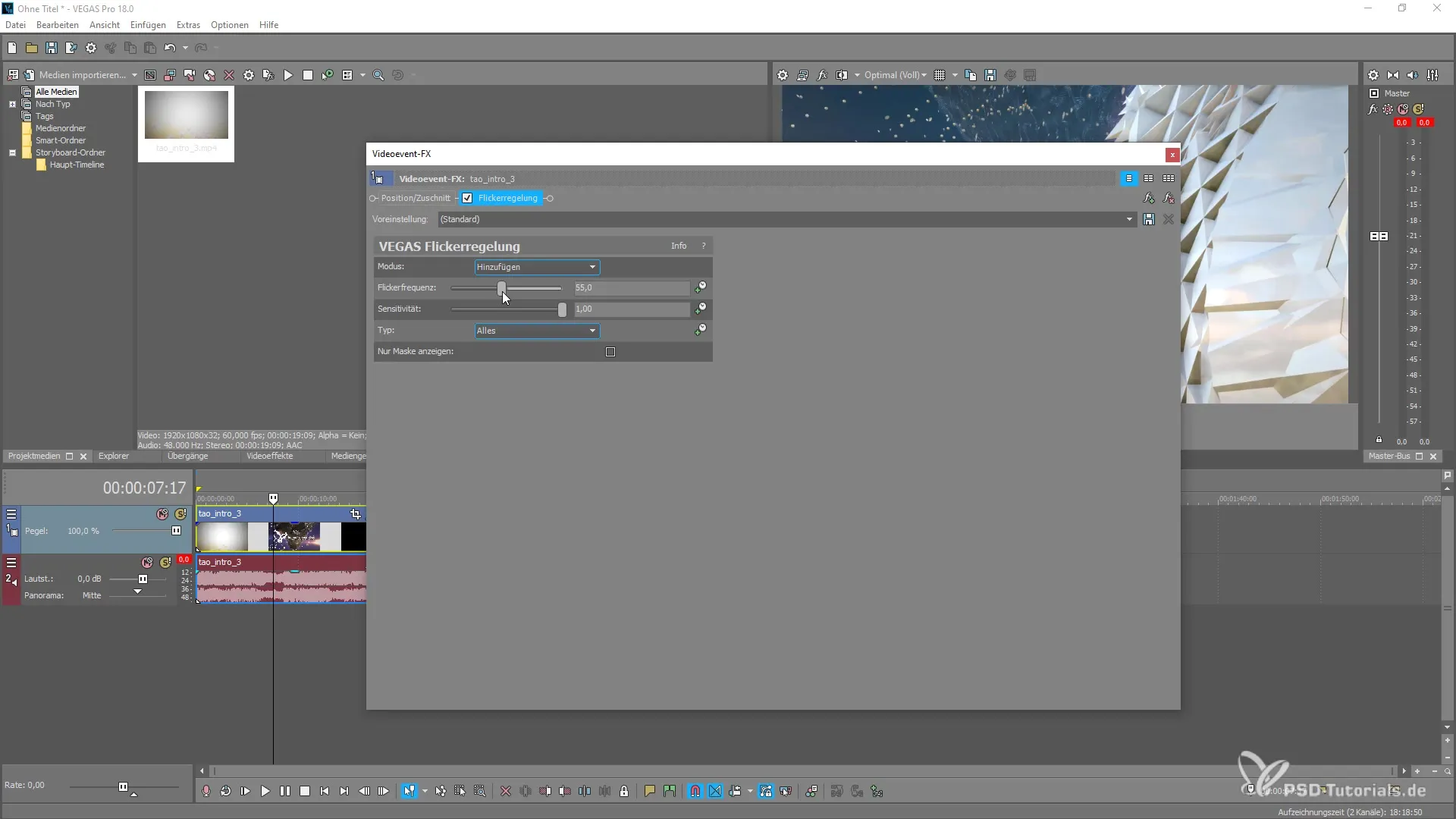Open the Typ dropdown showing Alles
1456x819 pixels.
click(x=537, y=331)
